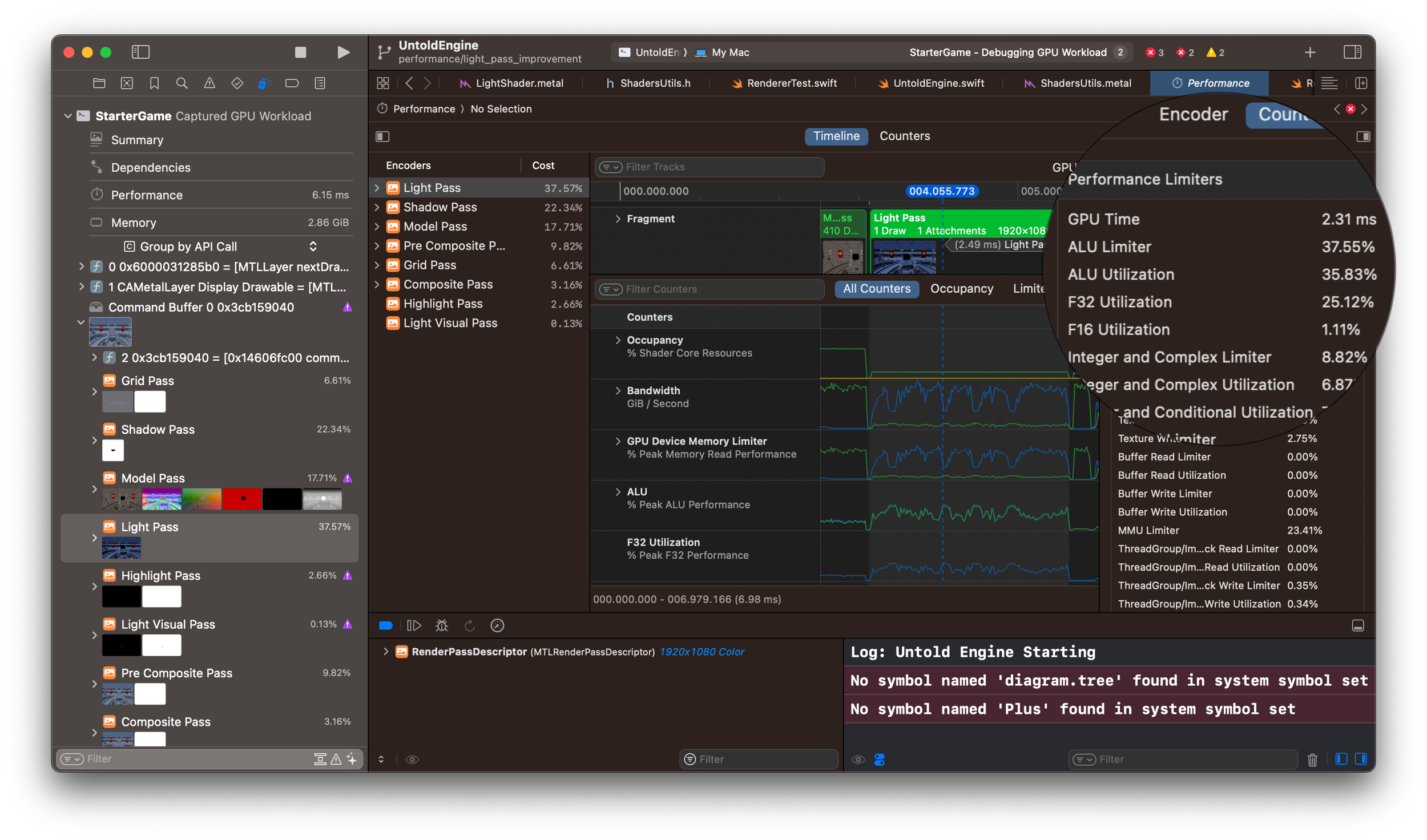This screenshot has height=840, width=1427.
Task: Click the run play button
Action: click(x=343, y=52)
